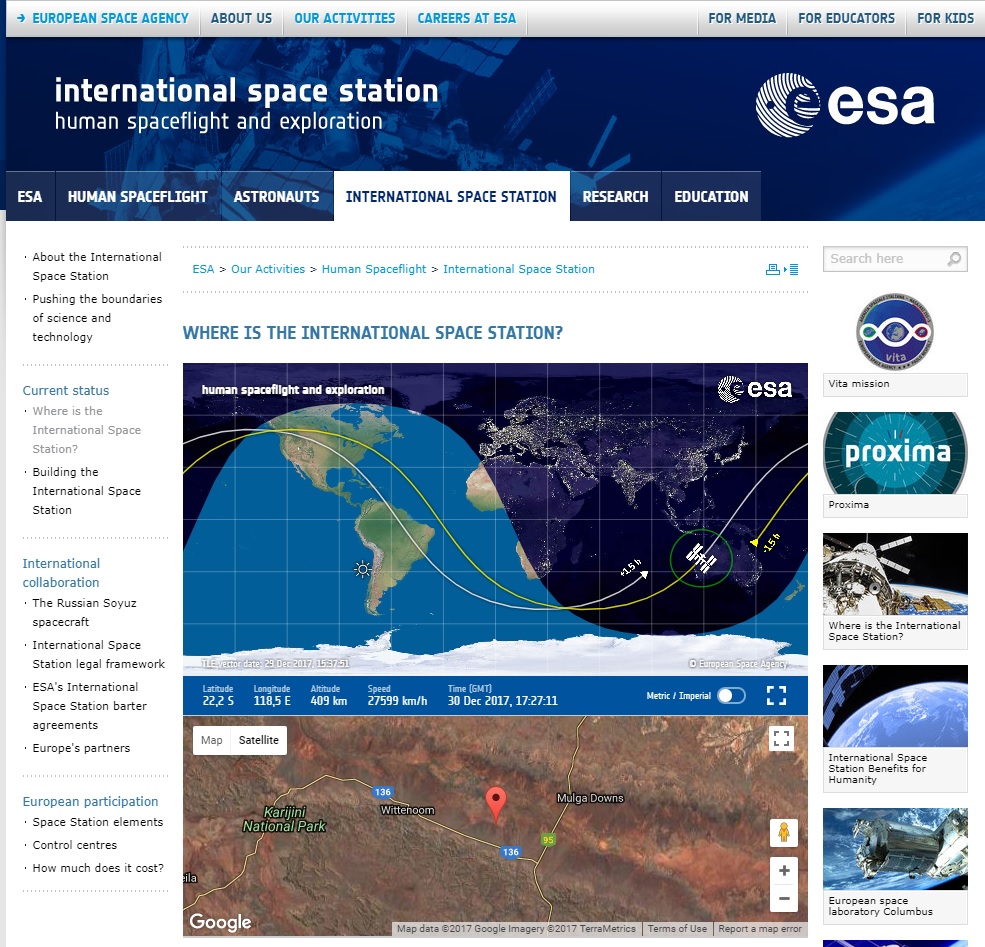
Task: Click the print icon near breadcrumbs
Action: [772, 269]
